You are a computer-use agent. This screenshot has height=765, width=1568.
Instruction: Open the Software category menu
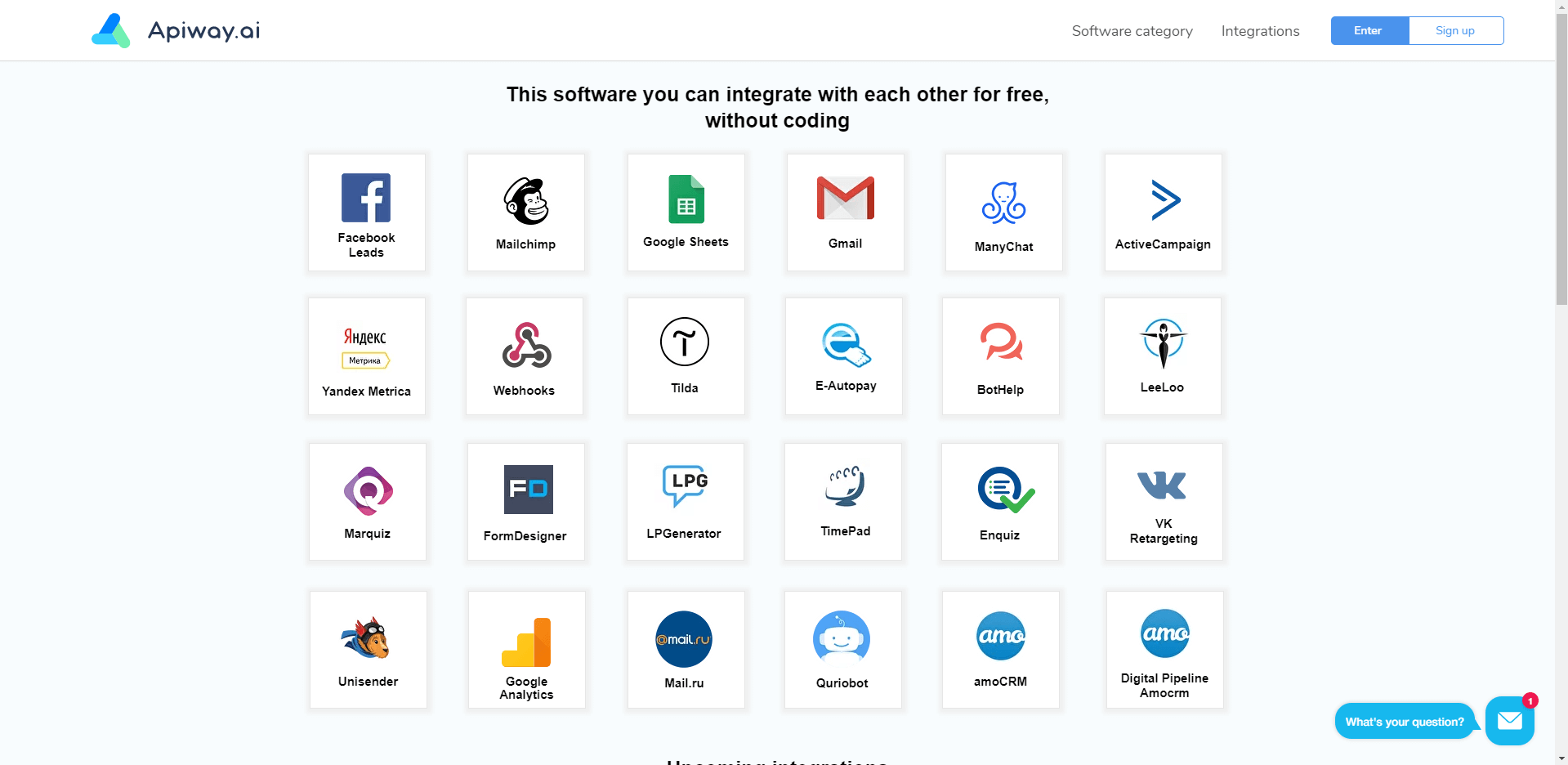pos(1132,31)
